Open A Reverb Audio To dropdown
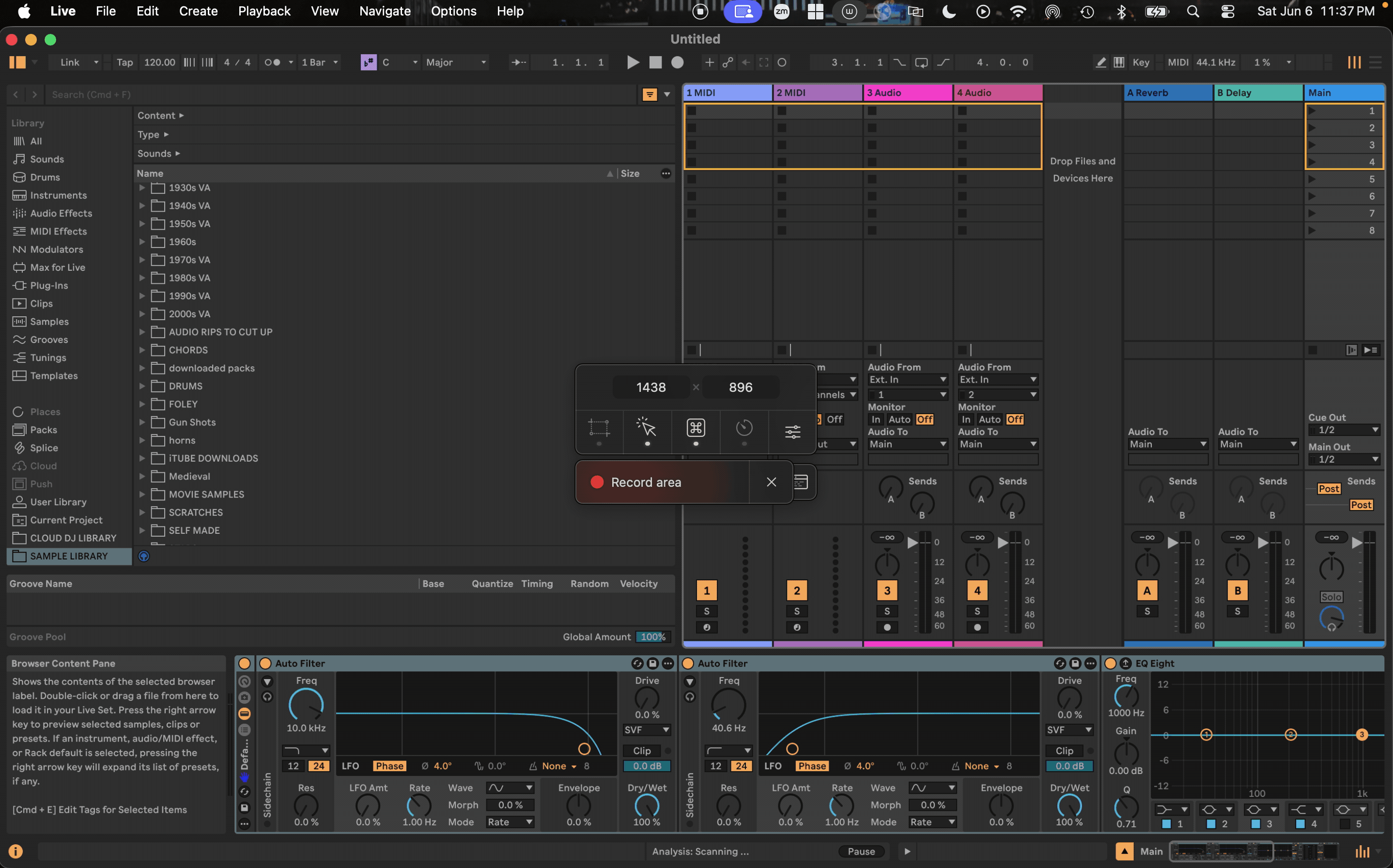This screenshot has width=1393, height=868. (x=1167, y=444)
